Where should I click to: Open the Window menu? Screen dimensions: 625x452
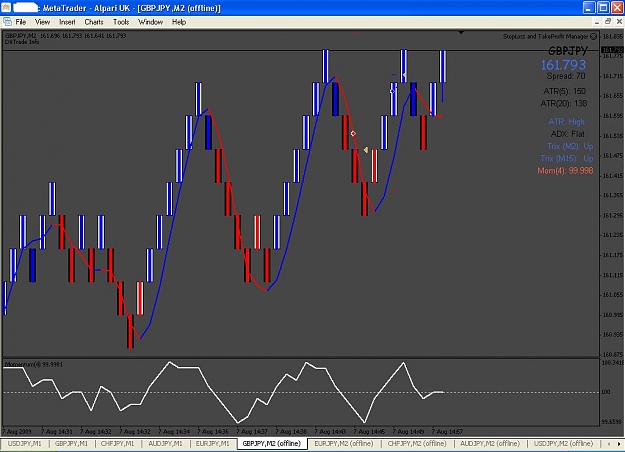coord(150,22)
